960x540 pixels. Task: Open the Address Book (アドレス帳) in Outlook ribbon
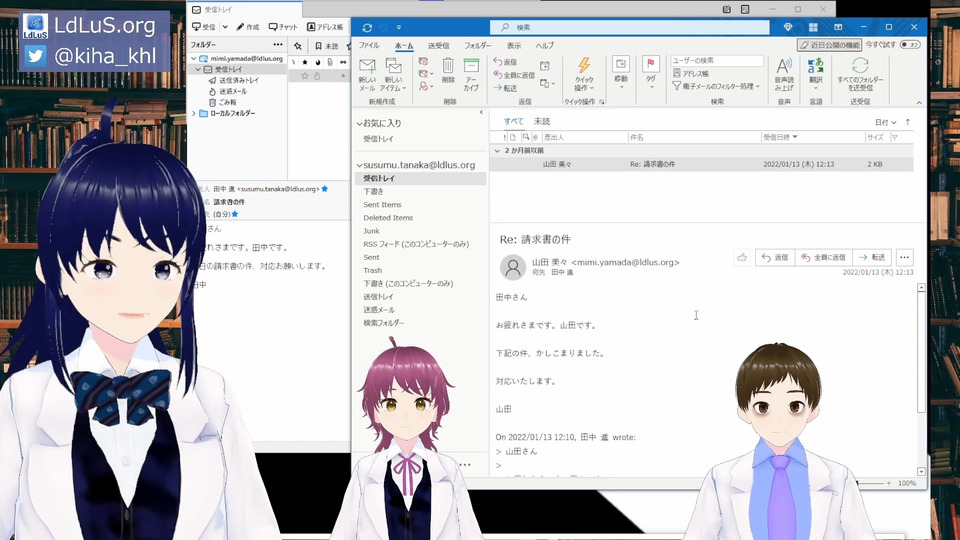(x=691, y=73)
